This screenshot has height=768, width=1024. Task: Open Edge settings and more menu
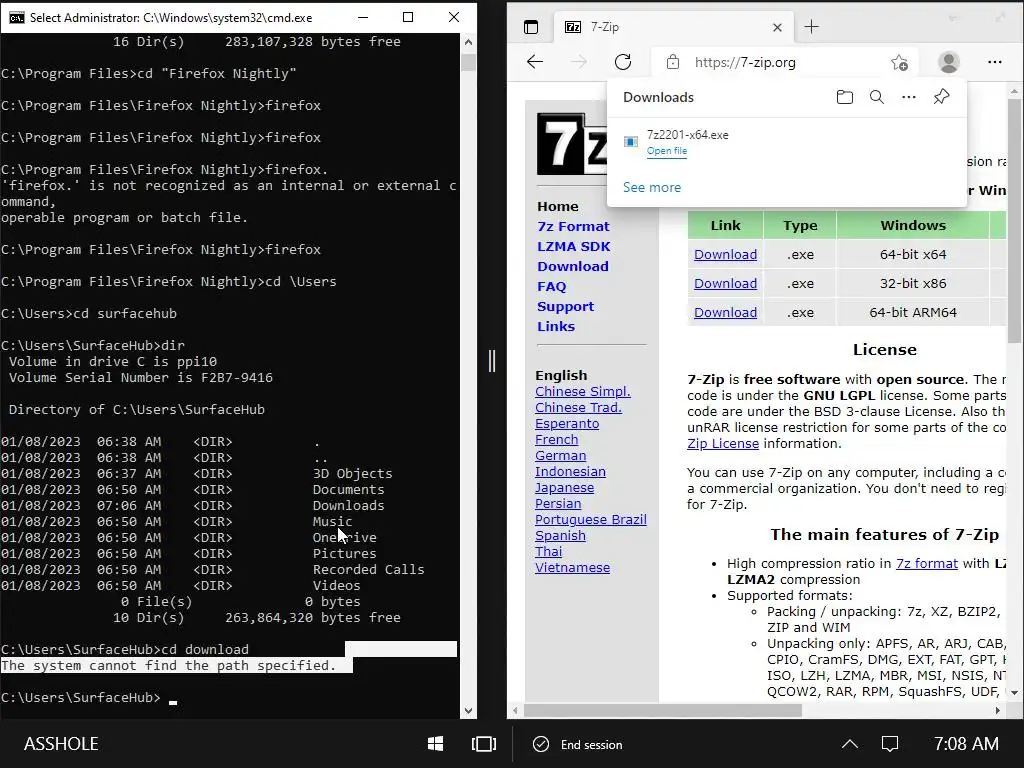pyautogui.click(x=995, y=62)
